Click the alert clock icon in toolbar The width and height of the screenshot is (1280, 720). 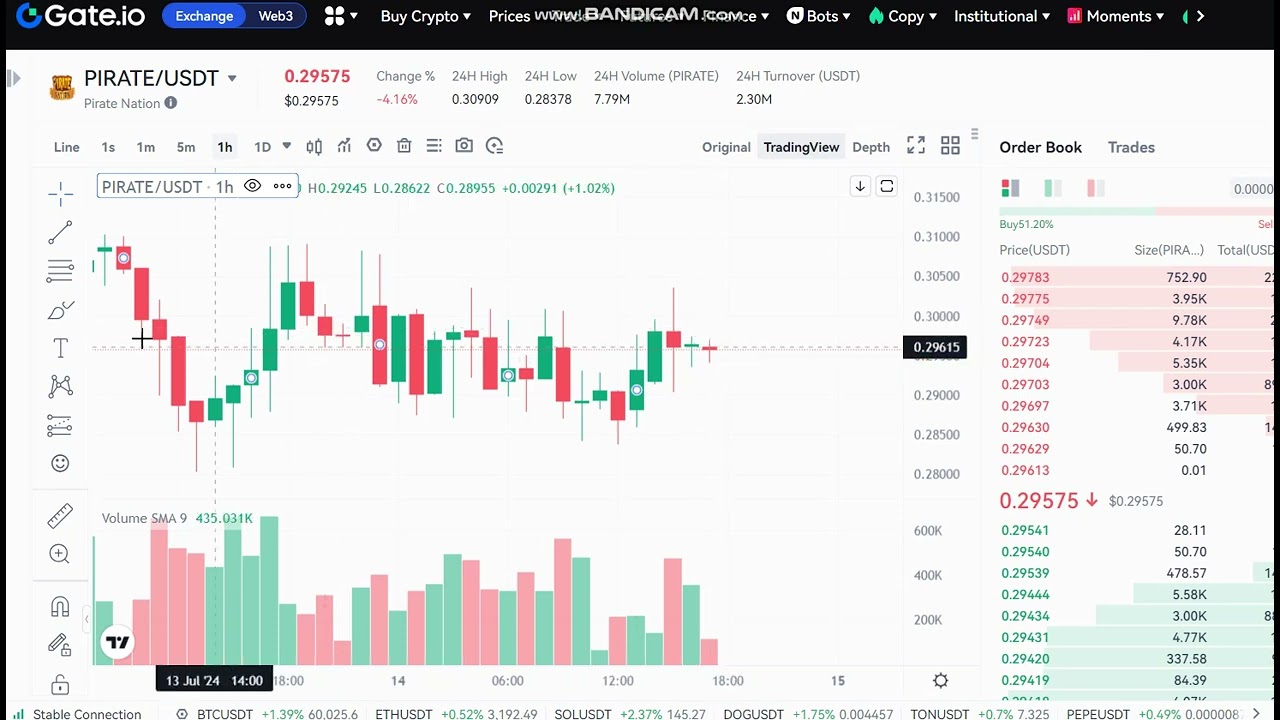pos(494,146)
